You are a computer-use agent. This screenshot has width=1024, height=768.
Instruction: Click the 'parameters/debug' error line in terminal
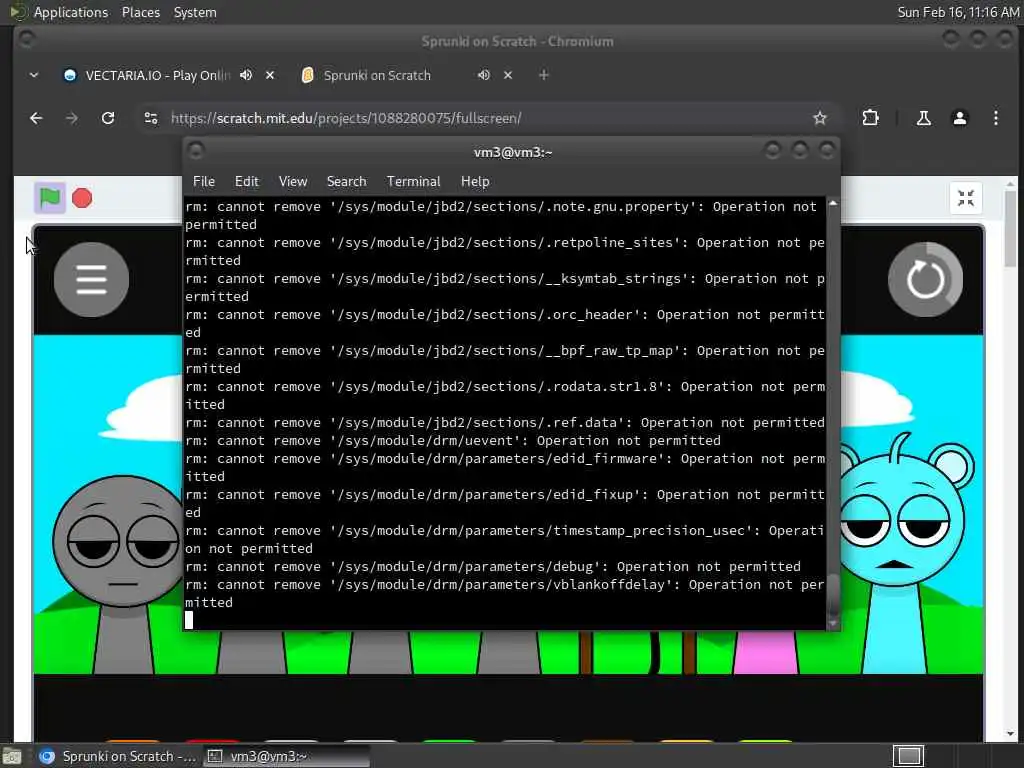(492, 567)
